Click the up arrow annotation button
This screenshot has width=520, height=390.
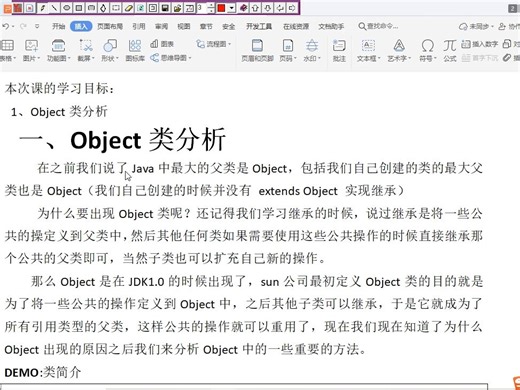pyautogui.click(x=256, y=8)
